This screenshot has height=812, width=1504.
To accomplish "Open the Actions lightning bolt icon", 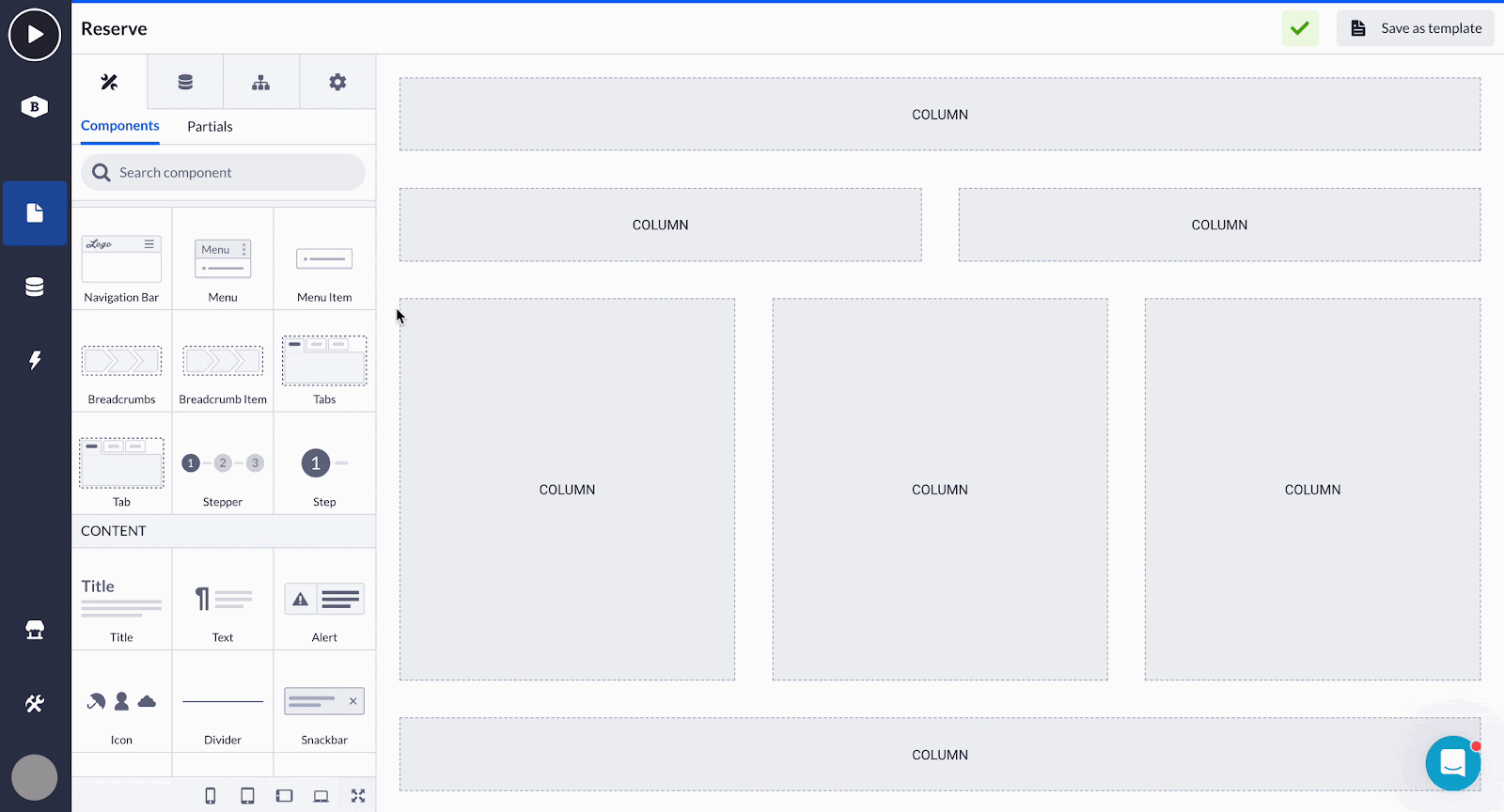I will pos(35,360).
